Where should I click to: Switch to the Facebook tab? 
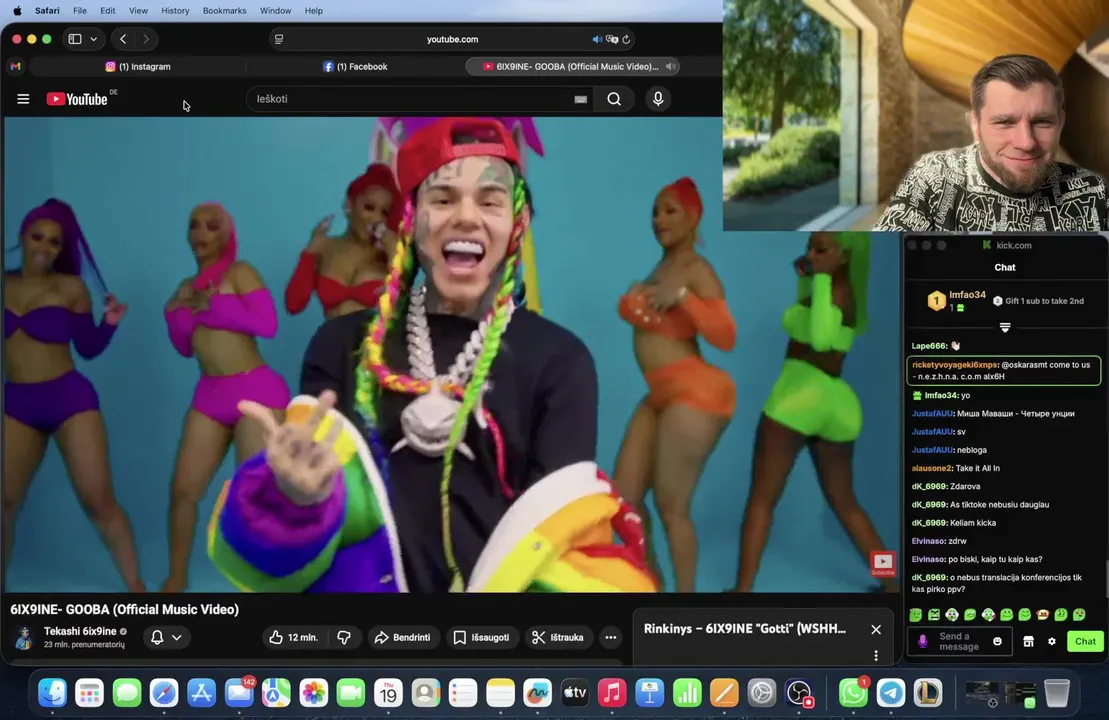pos(355,66)
